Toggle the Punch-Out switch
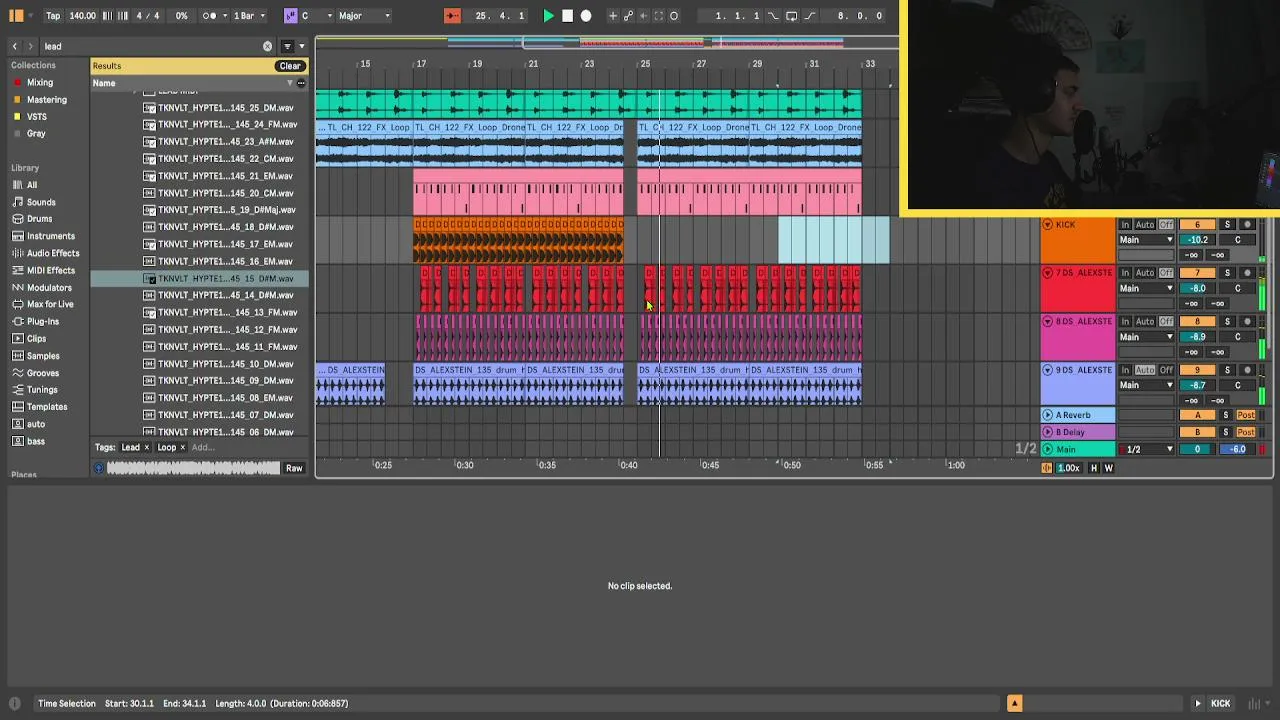Image resolution: width=1280 pixels, height=720 pixels. click(x=810, y=16)
